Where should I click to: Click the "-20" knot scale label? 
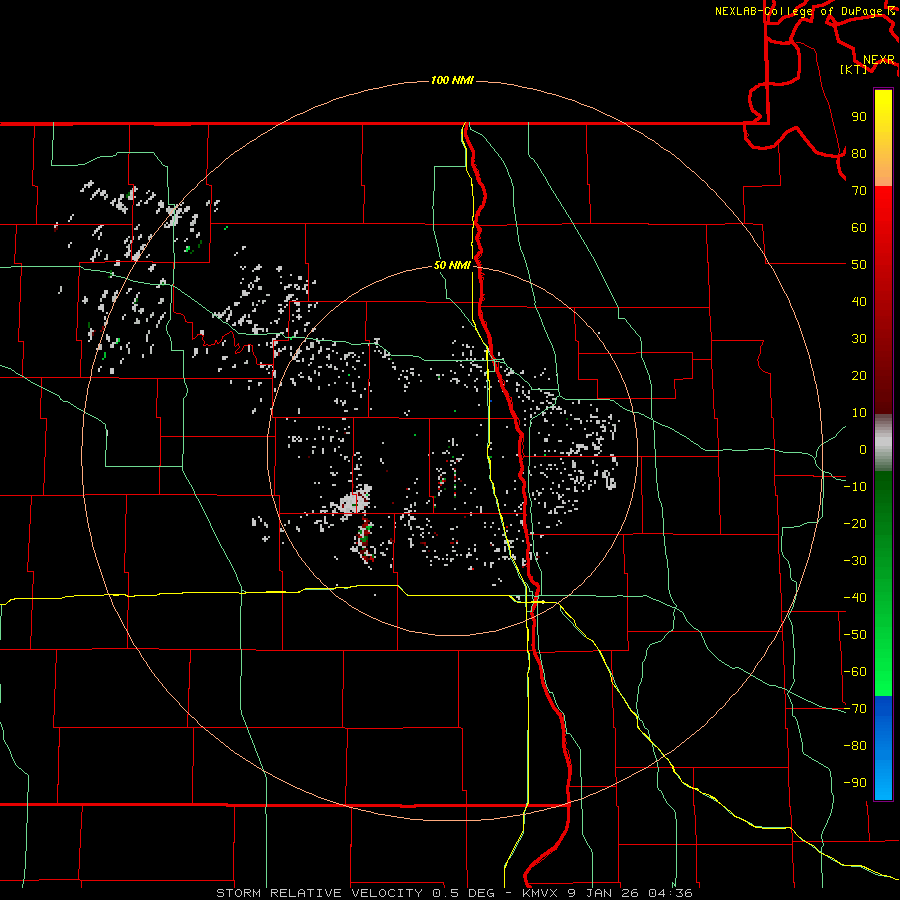click(855, 523)
